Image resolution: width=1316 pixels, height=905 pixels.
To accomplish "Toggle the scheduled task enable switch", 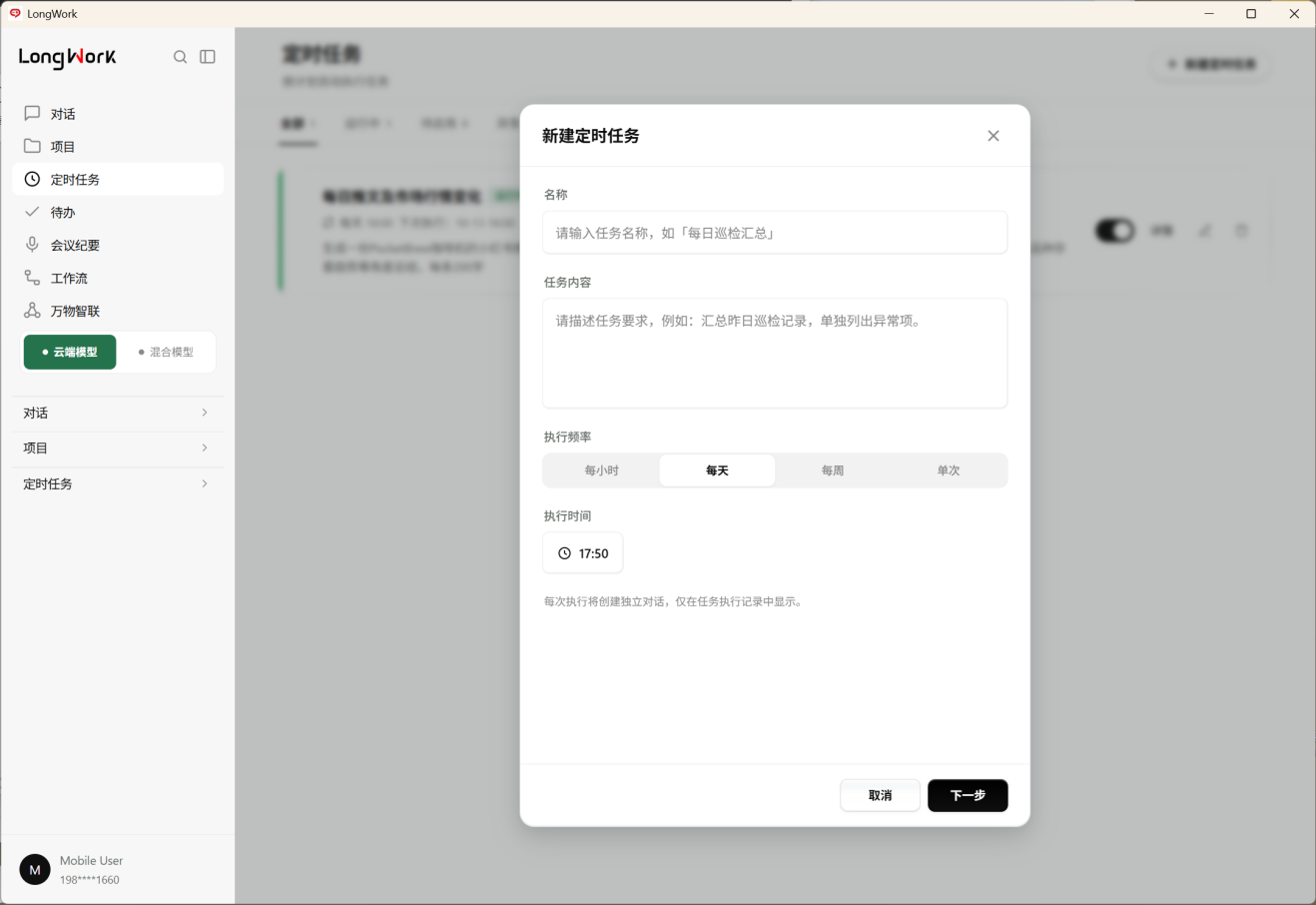I will (x=1114, y=231).
